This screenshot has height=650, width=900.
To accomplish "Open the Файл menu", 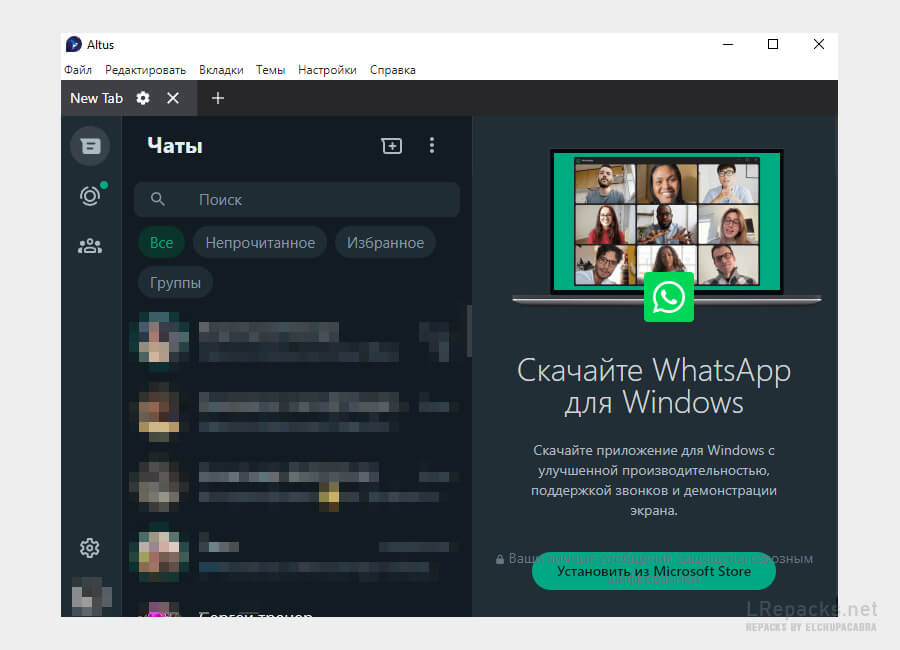I will (77, 70).
